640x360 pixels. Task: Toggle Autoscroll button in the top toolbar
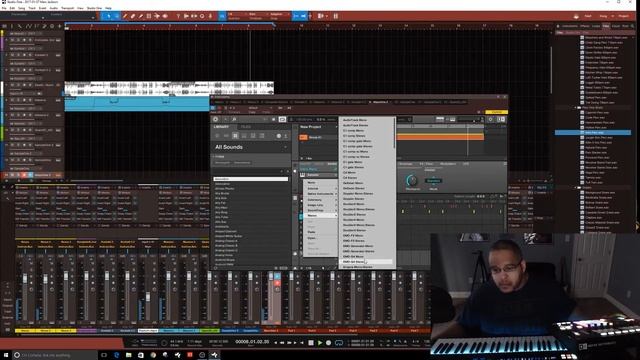point(296,16)
